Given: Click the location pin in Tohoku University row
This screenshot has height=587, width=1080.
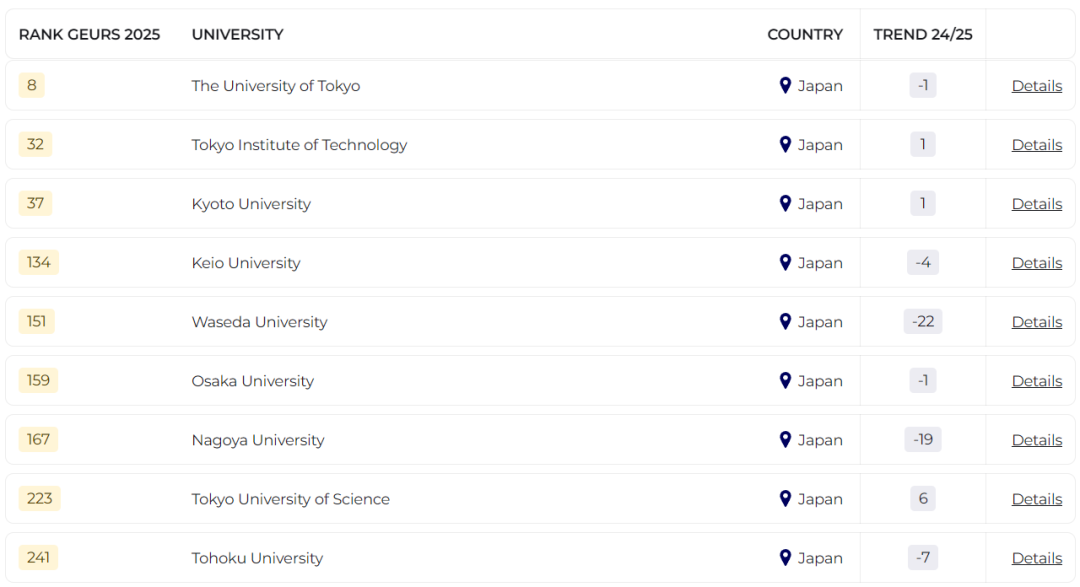Looking at the screenshot, I should [785, 557].
